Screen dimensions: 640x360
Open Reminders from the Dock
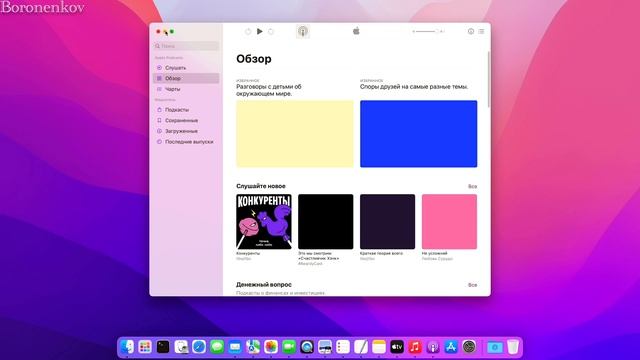(x=343, y=347)
